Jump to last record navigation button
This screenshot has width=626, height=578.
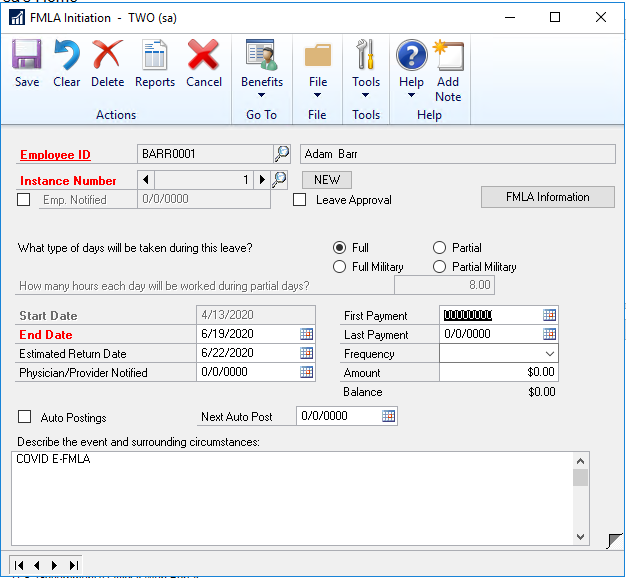73,565
